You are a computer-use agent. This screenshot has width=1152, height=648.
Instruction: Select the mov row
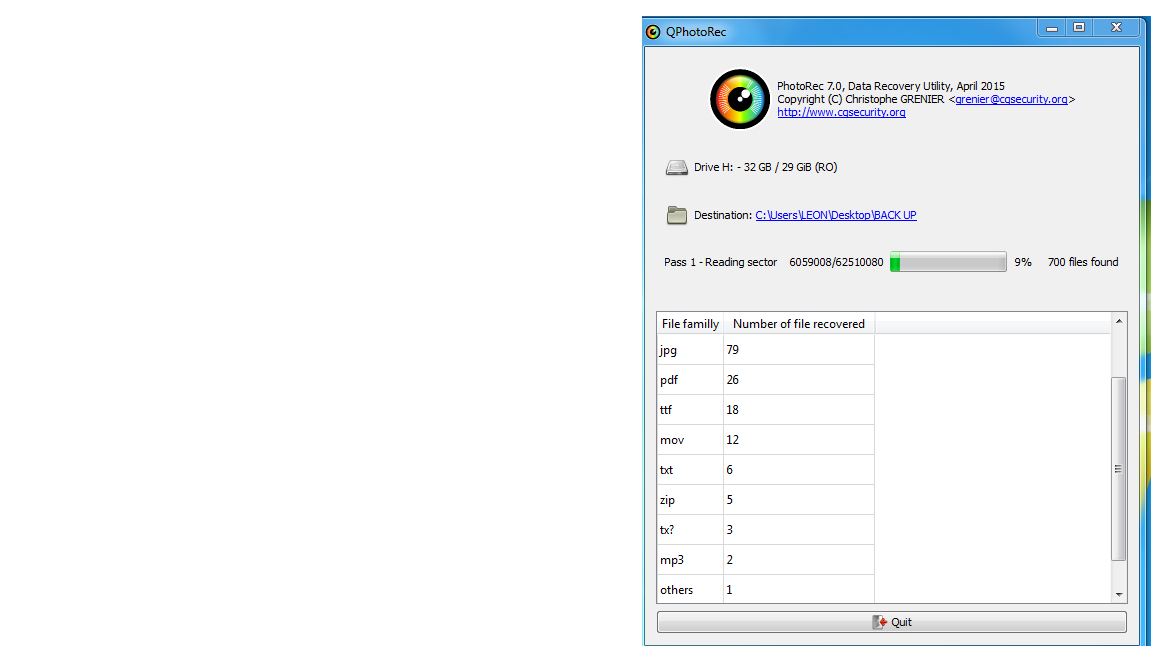(766, 440)
